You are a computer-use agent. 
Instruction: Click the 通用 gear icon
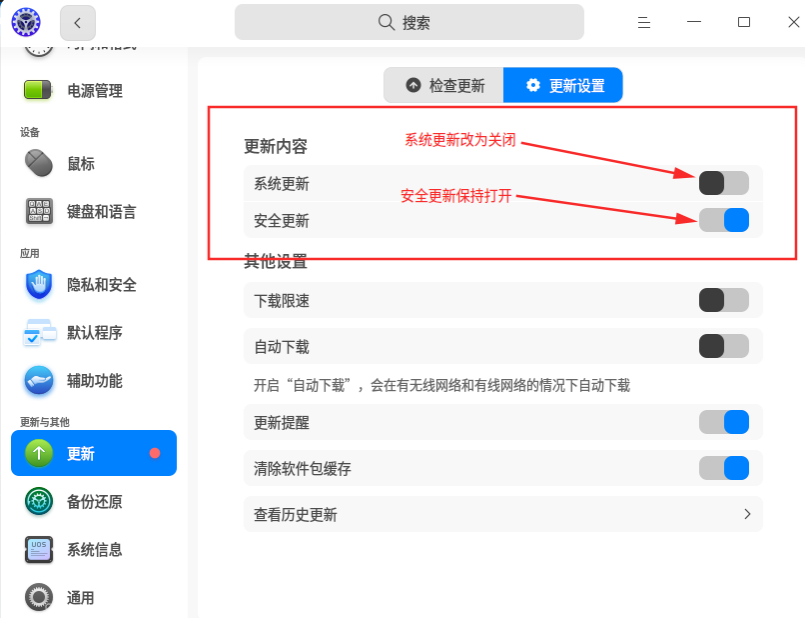click(x=39, y=597)
